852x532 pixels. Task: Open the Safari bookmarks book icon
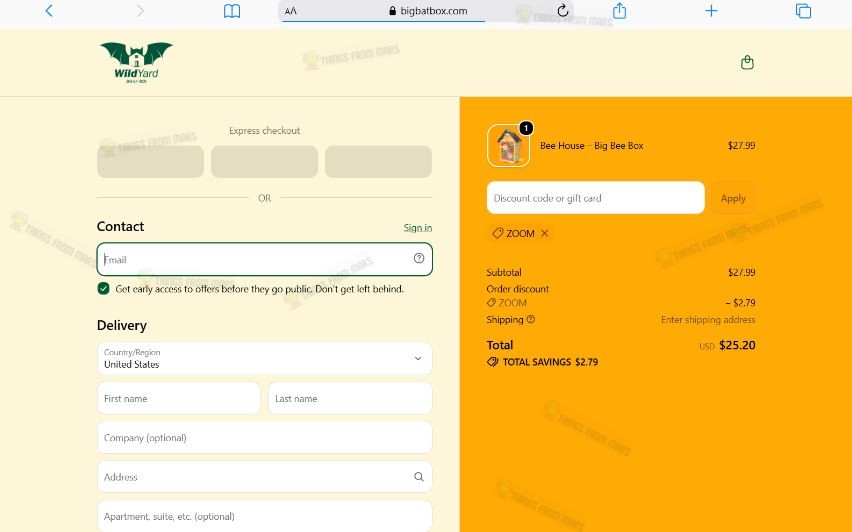tap(232, 11)
